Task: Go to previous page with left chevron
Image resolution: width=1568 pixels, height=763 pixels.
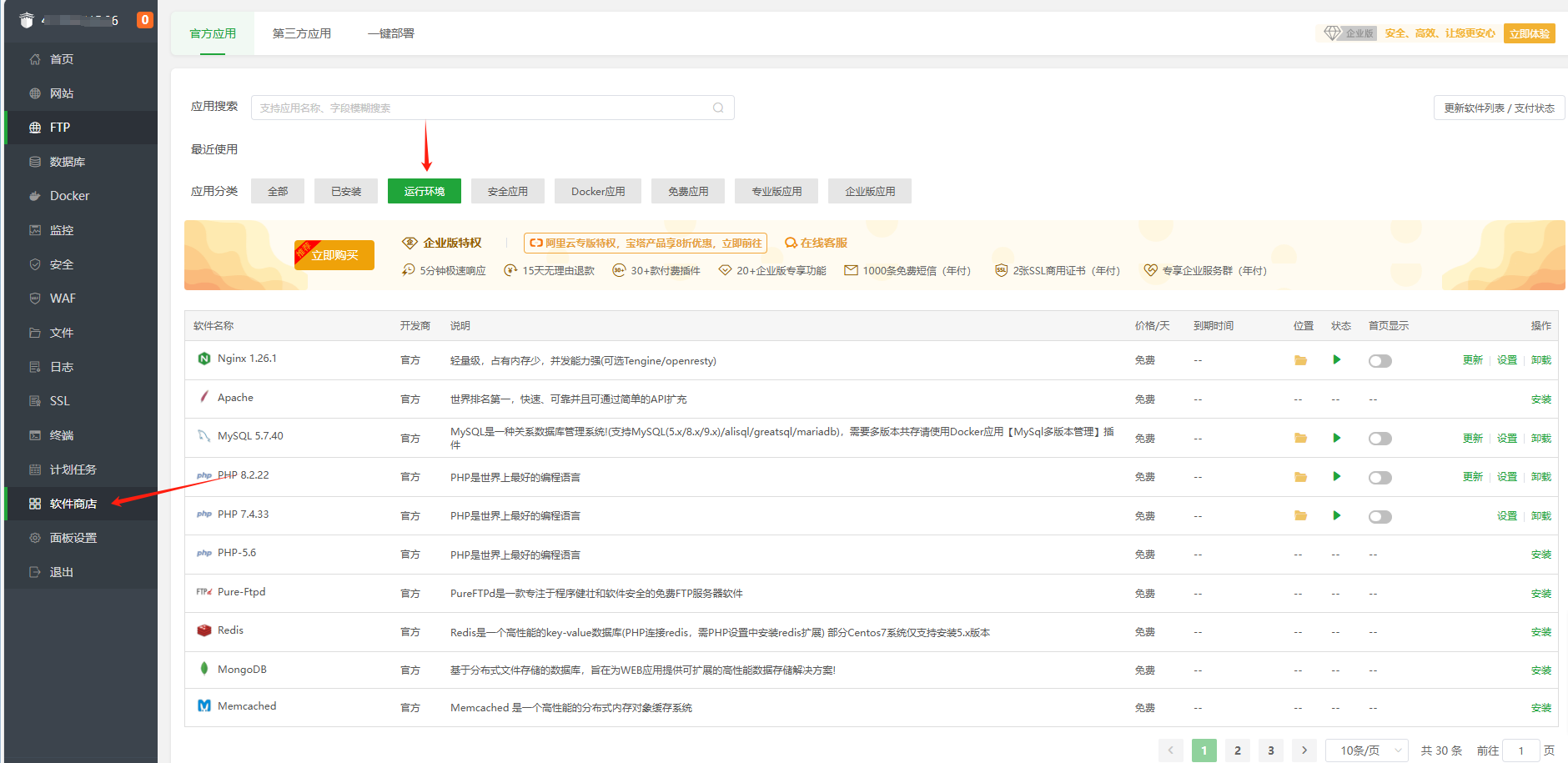Action: [1171, 750]
